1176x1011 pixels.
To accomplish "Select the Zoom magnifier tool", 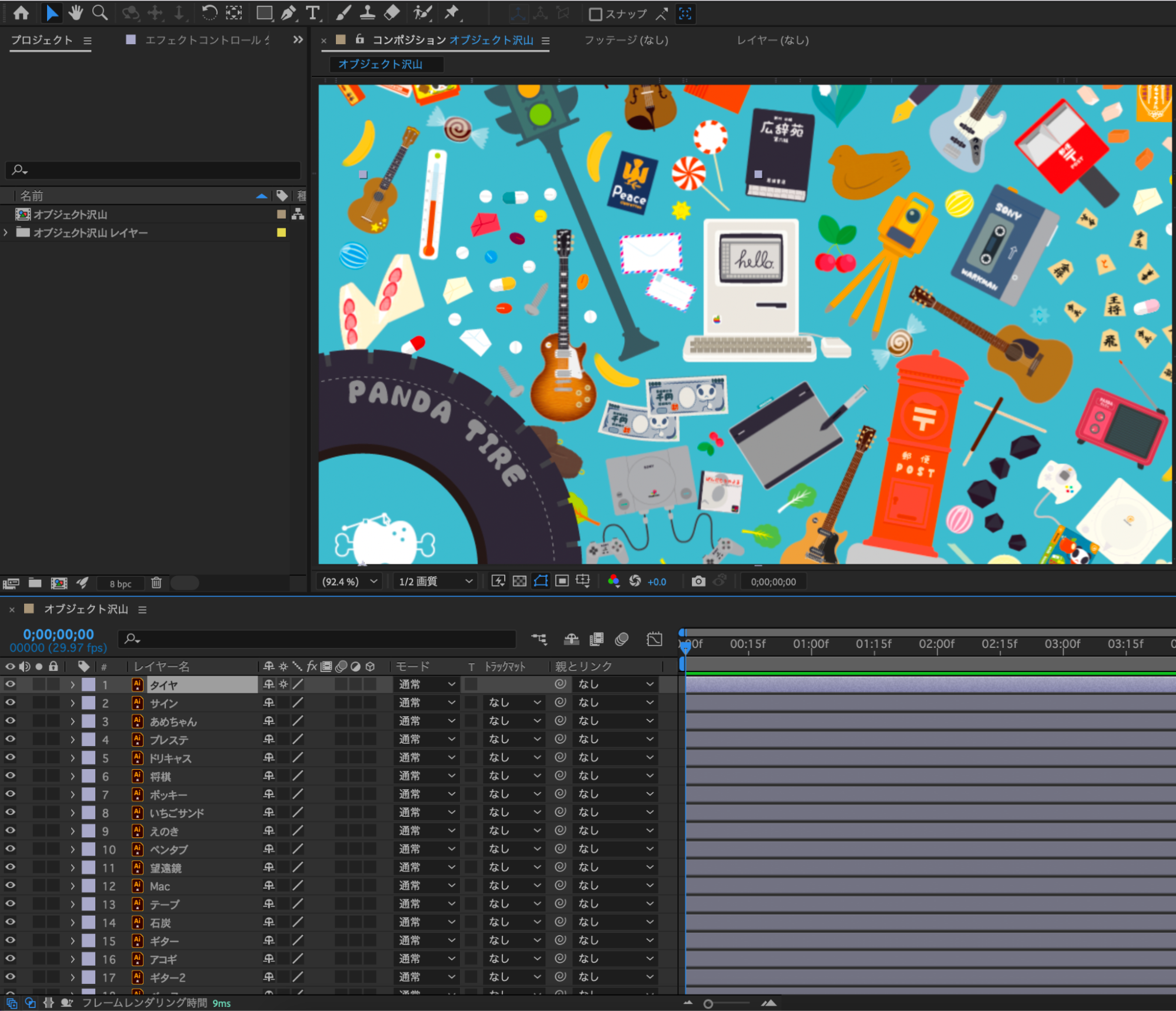I will (100, 12).
